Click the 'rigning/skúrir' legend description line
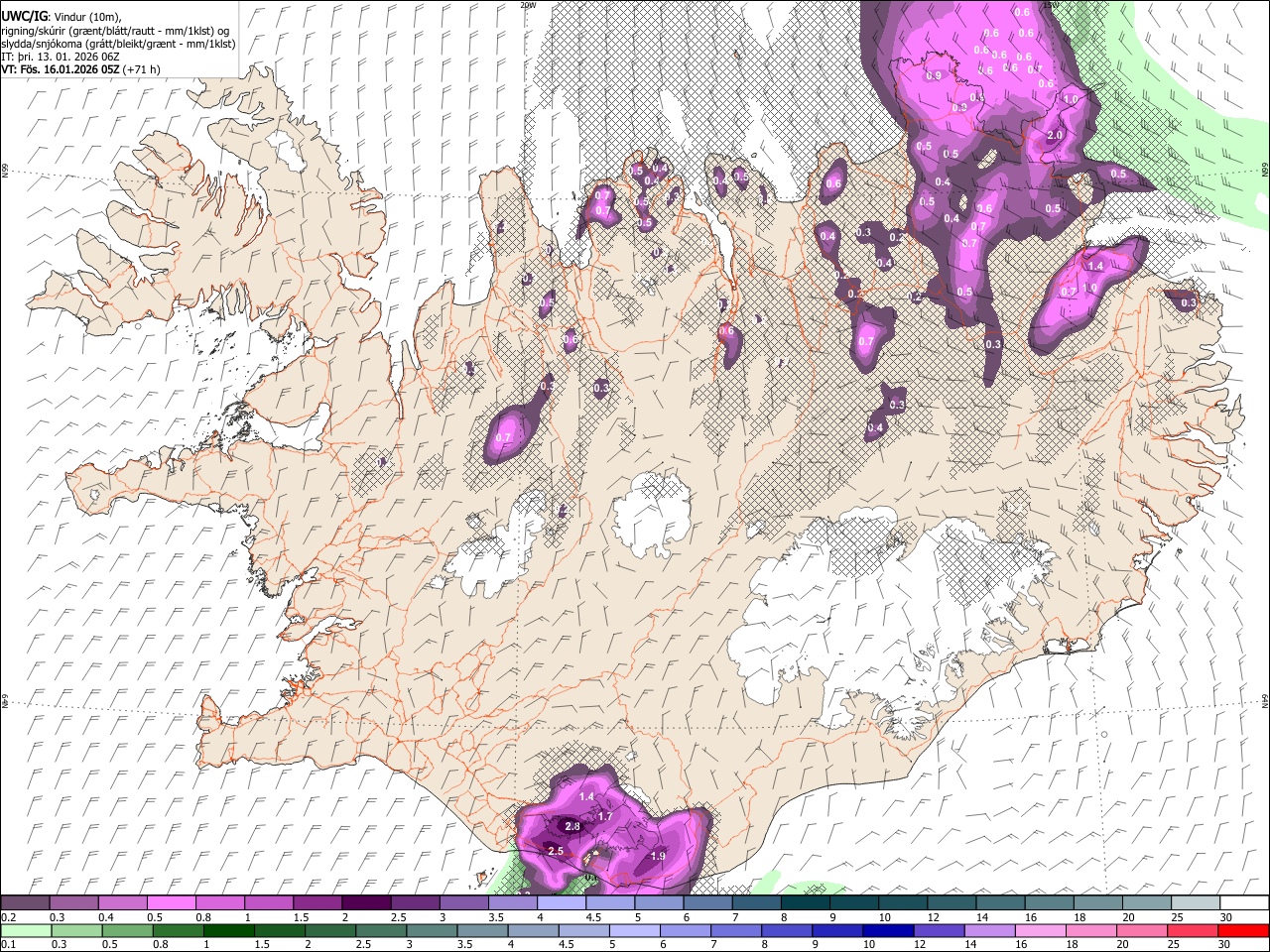1270x952 pixels. pos(115,30)
